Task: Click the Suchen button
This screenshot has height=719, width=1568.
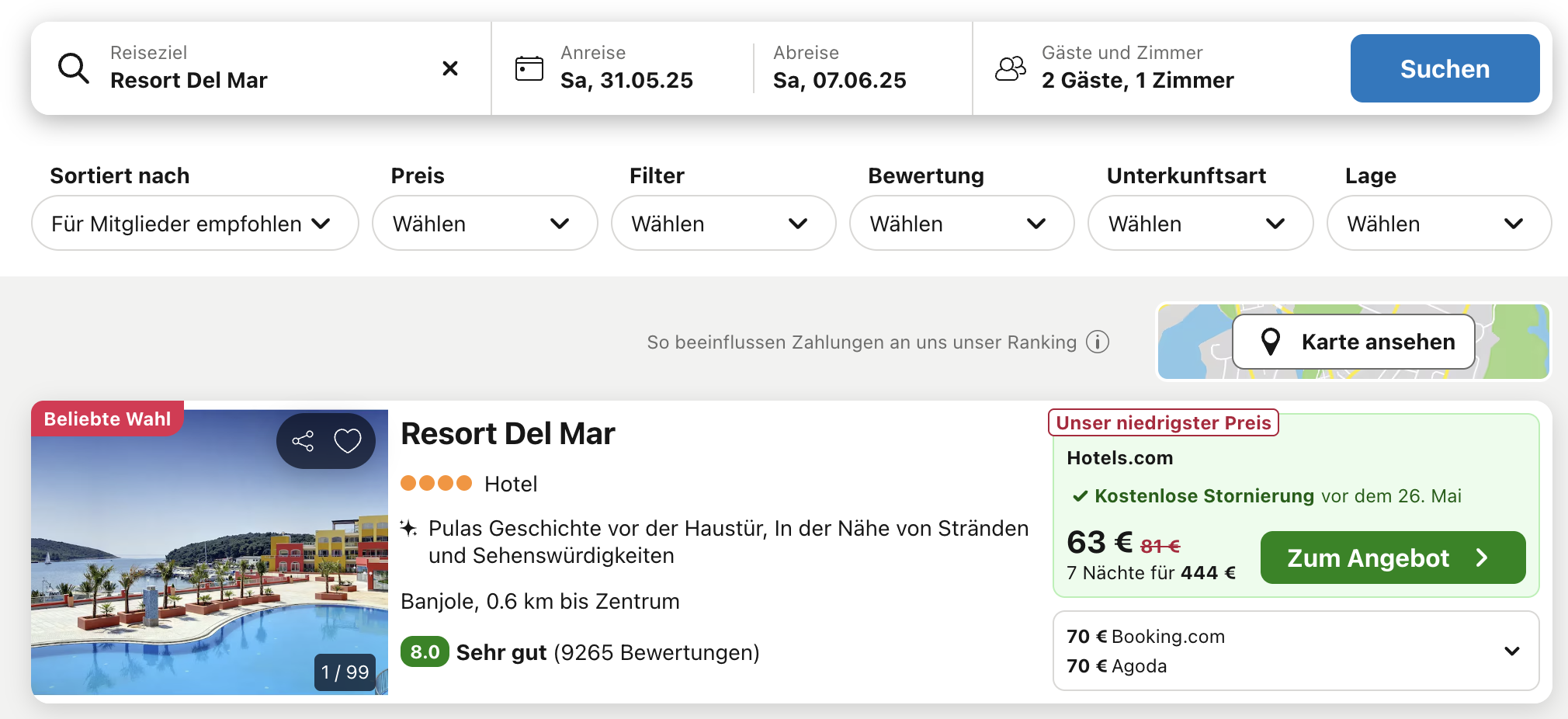Action: pyautogui.click(x=1445, y=68)
